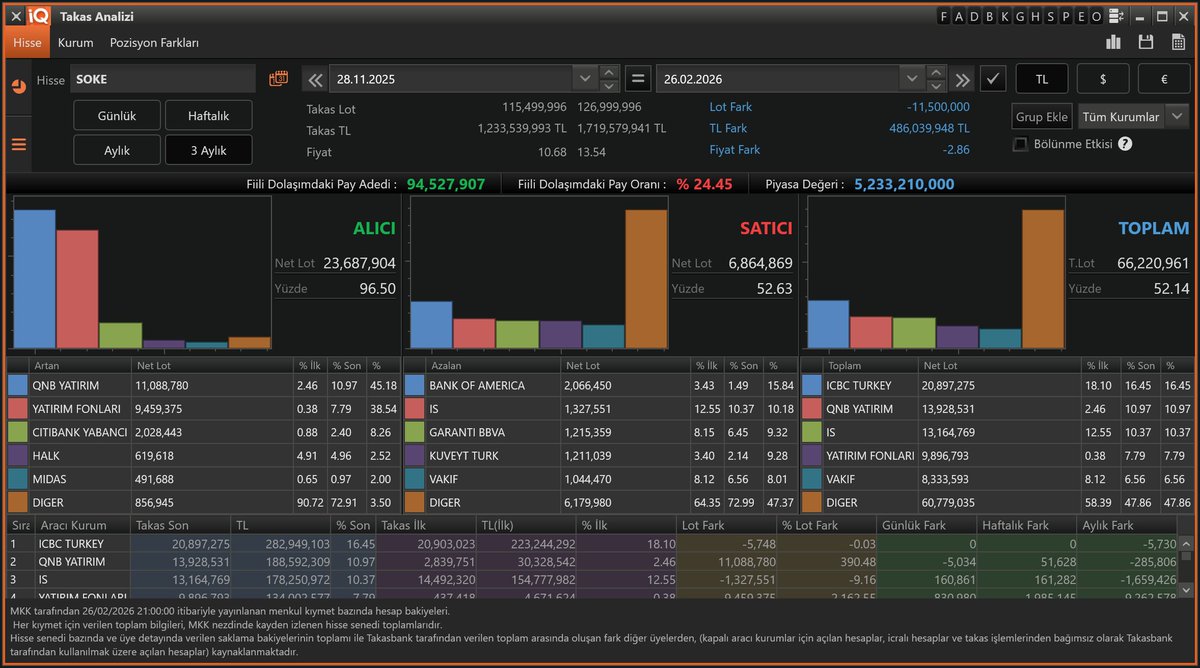1200x668 pixels.
Task: Select the Günlük period toggle
Action: (x=116, y=116)
